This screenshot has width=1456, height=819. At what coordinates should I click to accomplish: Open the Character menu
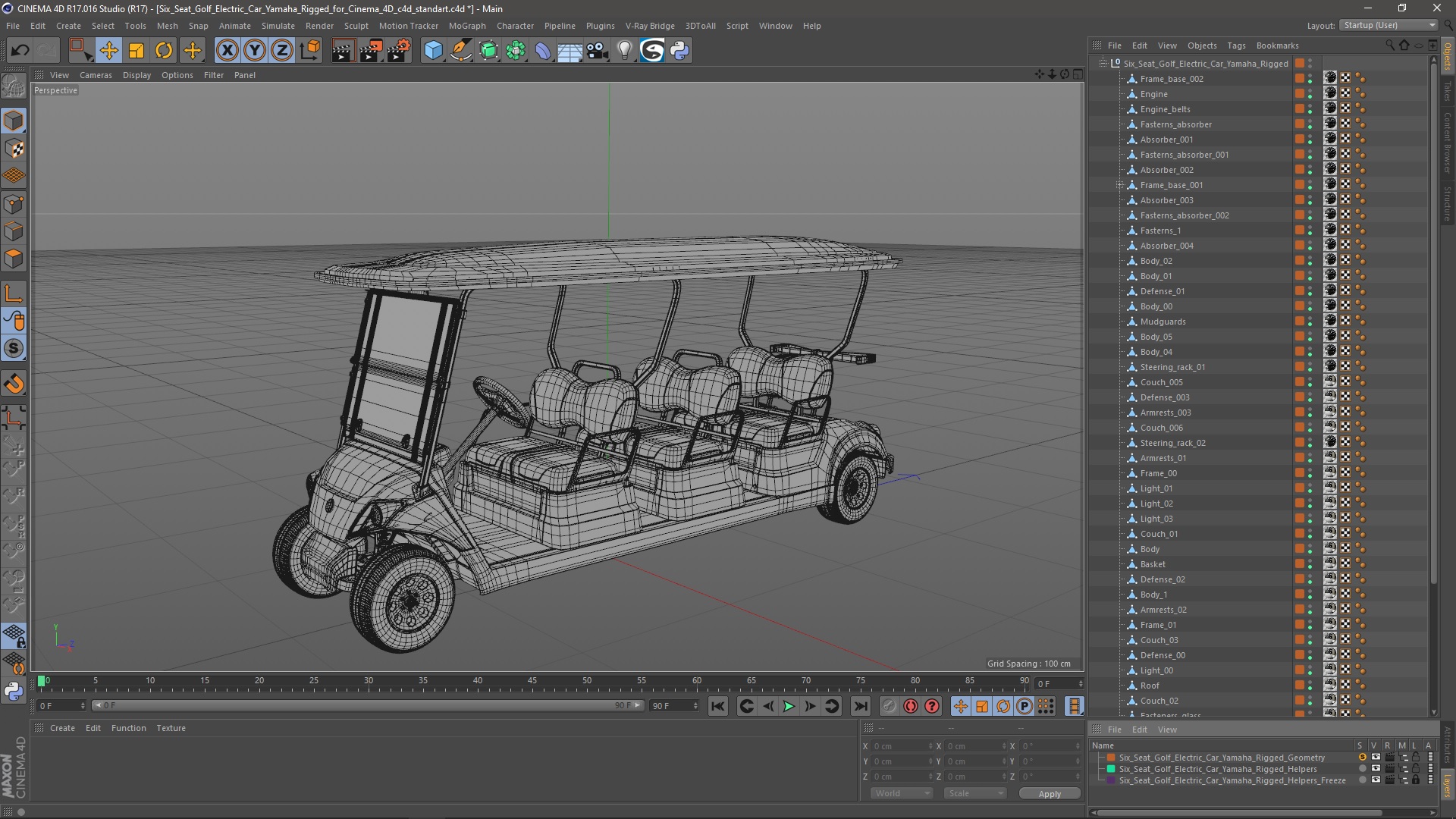(x=515, y=26)
